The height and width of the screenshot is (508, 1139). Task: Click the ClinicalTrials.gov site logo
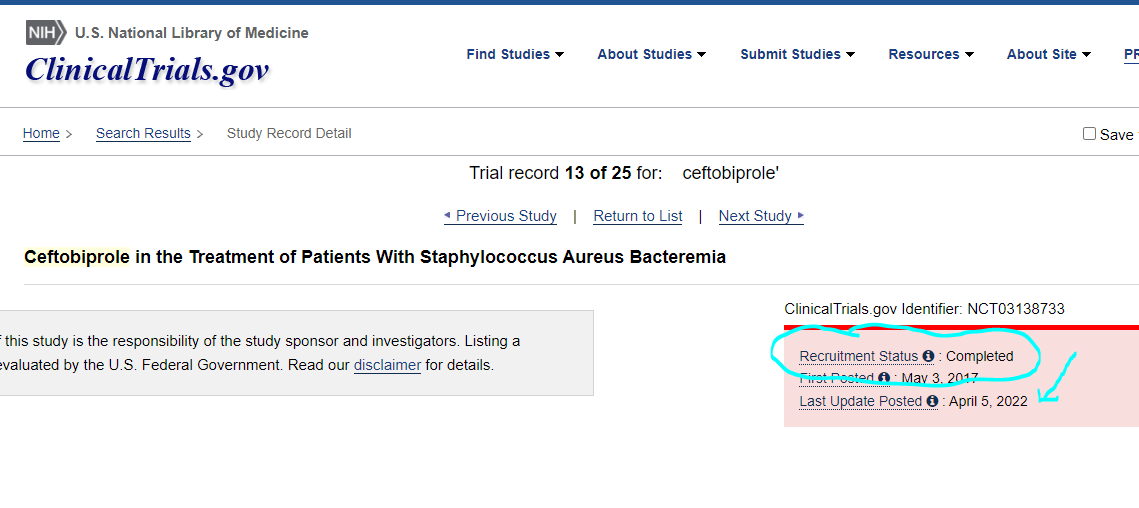(147, 69)
